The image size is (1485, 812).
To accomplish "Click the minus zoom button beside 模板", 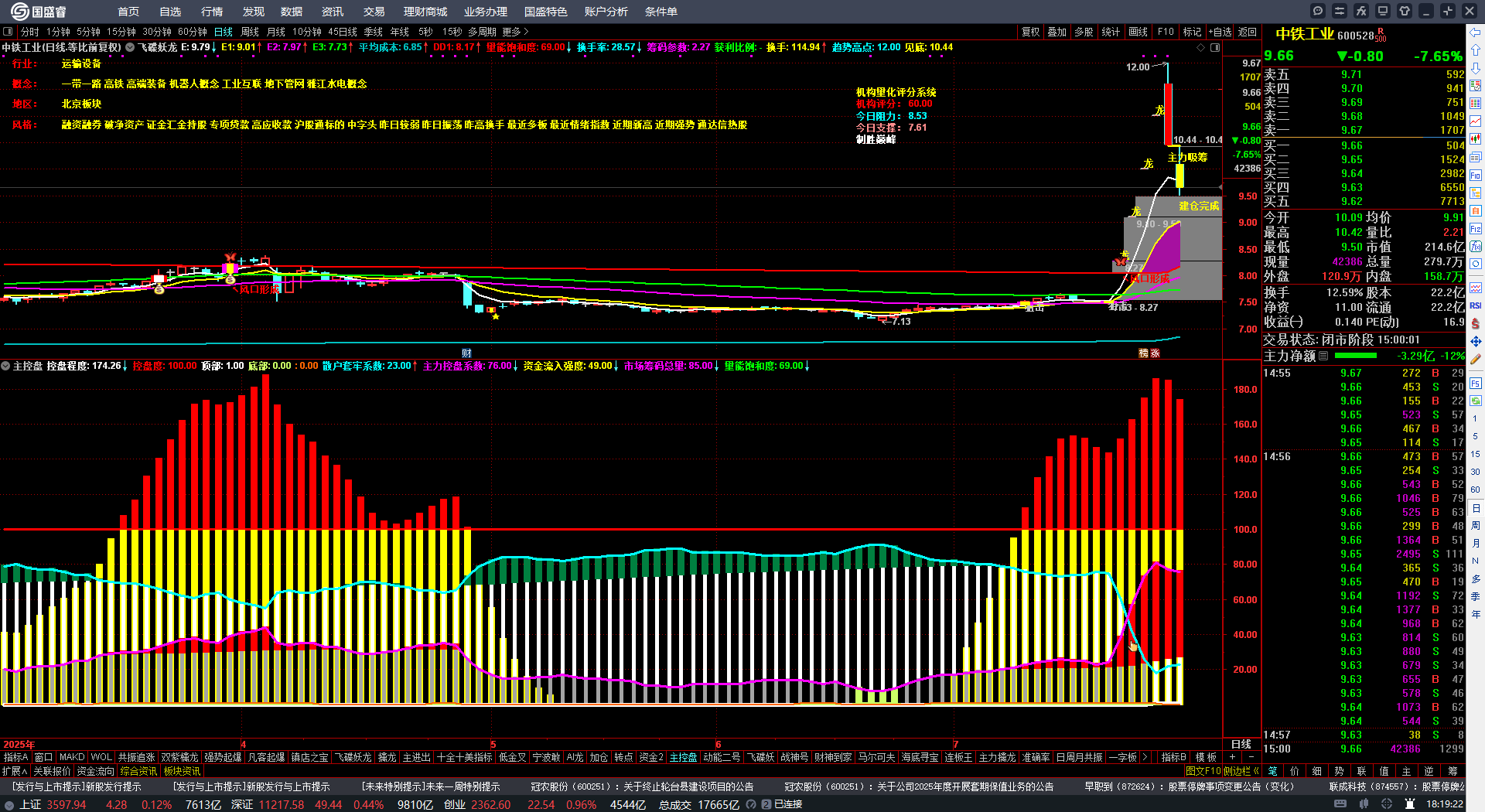I will [x=1251, y=757].
